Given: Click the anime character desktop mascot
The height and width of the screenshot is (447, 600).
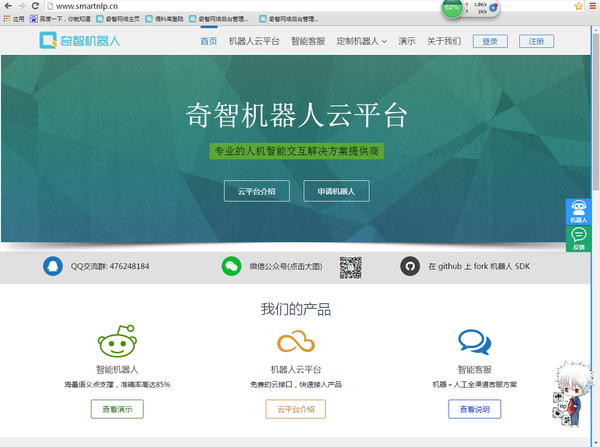Looking at the screenshot, I should (x=572, y=394).
